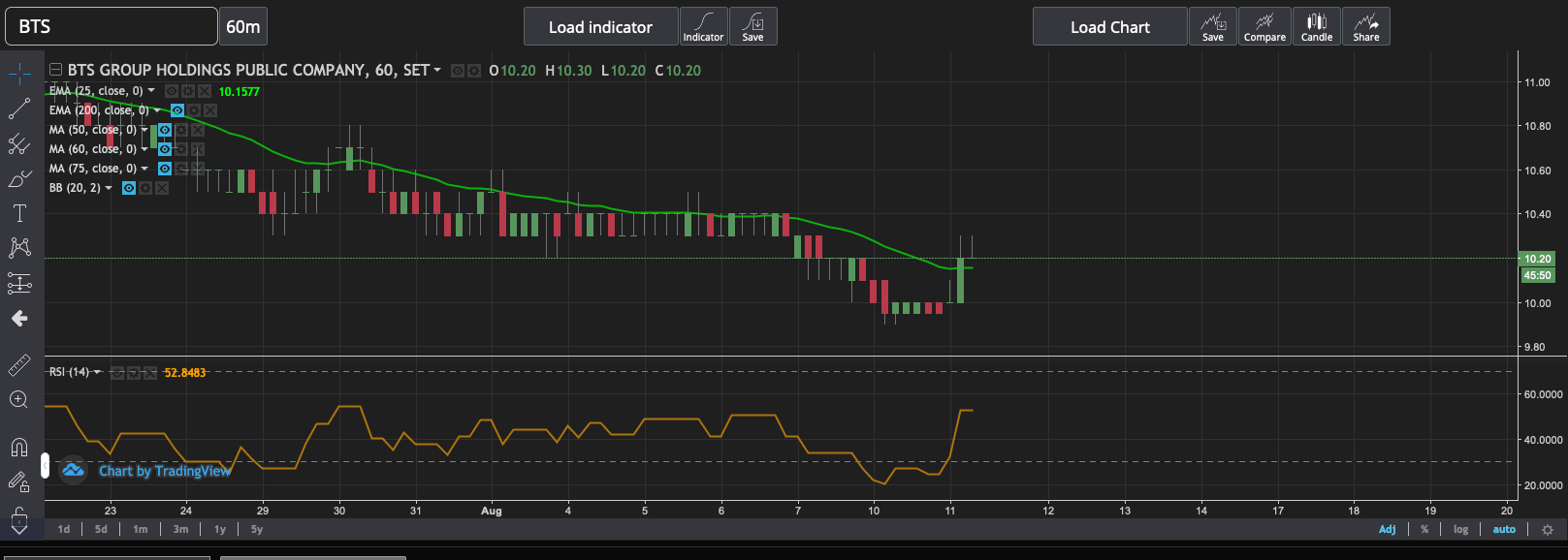Remove RSI (14) indicator with X

click(x=150, y=373)
